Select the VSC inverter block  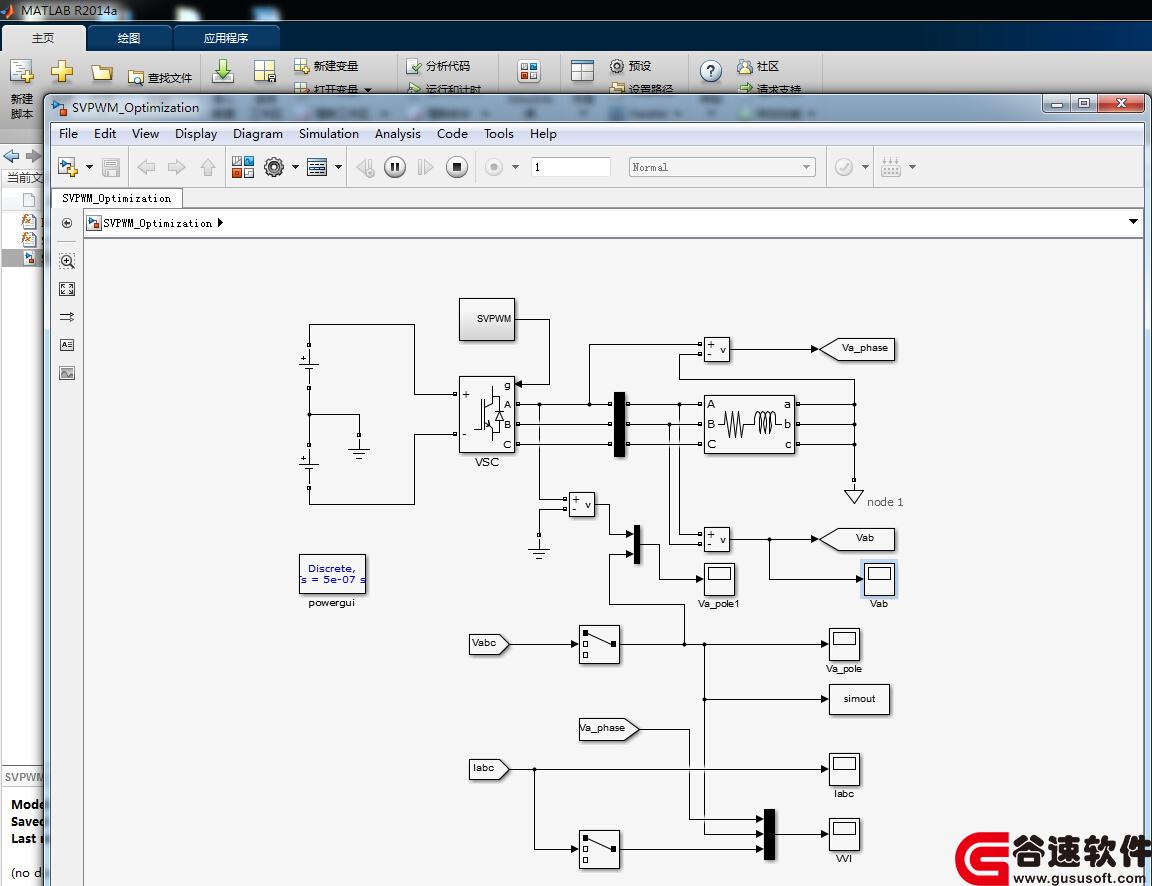click(x=487, y=415)
